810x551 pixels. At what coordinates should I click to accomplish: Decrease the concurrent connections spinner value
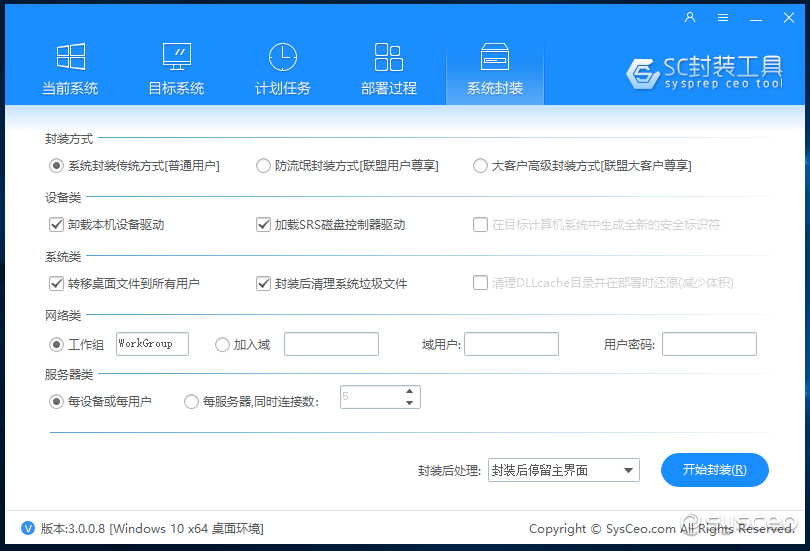point(409,403)
